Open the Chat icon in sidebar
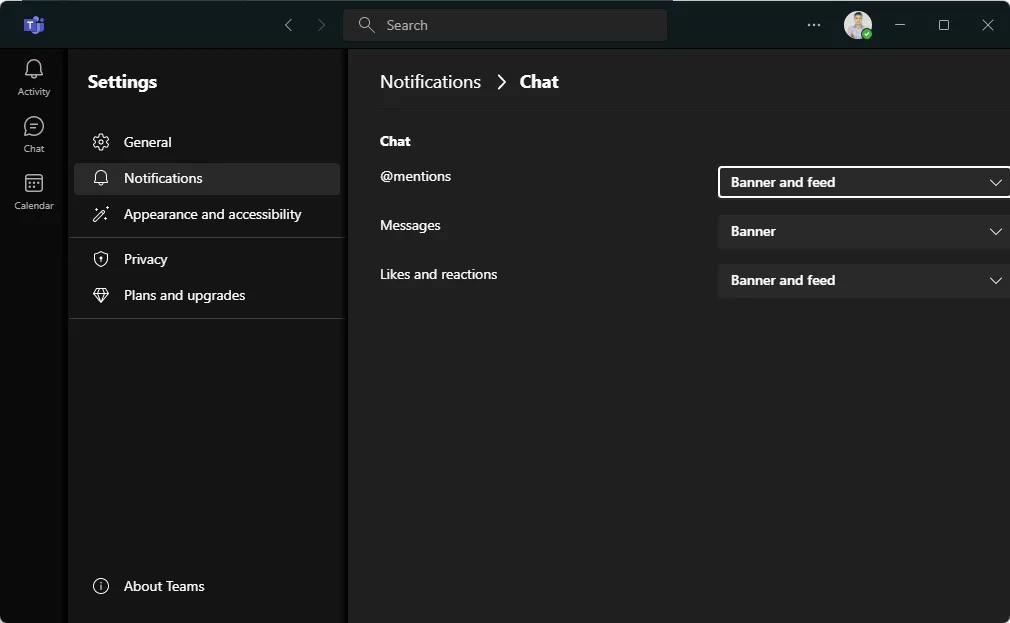Screen dimensions: 1010x623 (x=34, y=133)
